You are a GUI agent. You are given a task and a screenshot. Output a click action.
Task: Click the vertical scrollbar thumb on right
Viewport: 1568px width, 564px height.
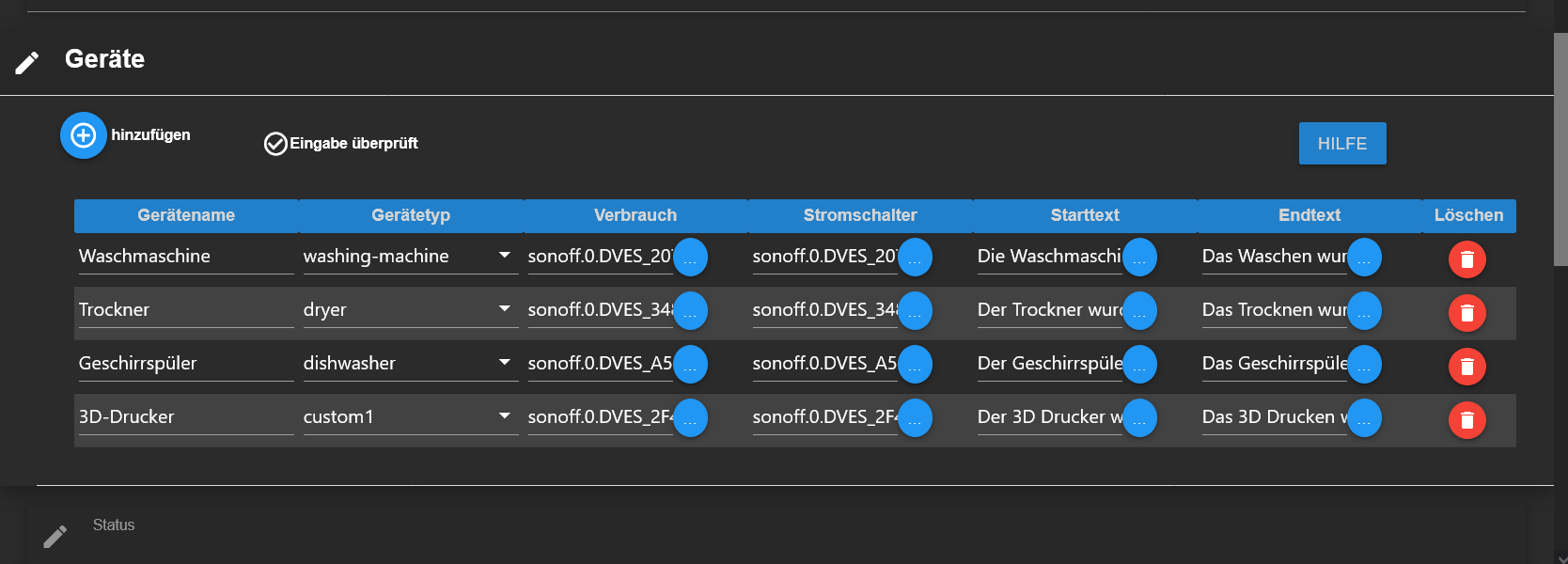coord(1560,149)
